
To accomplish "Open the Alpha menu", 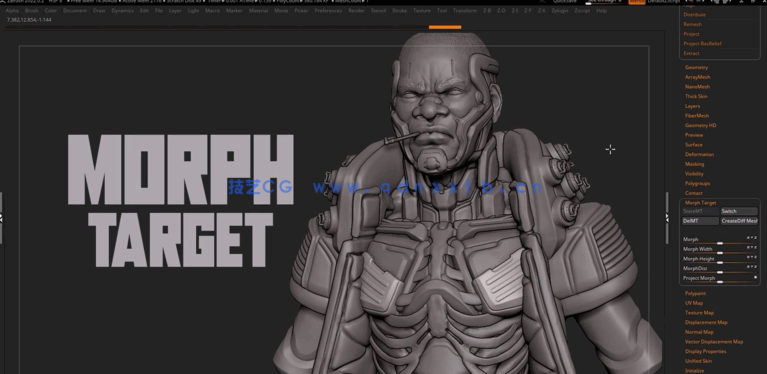I will (13, 10).
